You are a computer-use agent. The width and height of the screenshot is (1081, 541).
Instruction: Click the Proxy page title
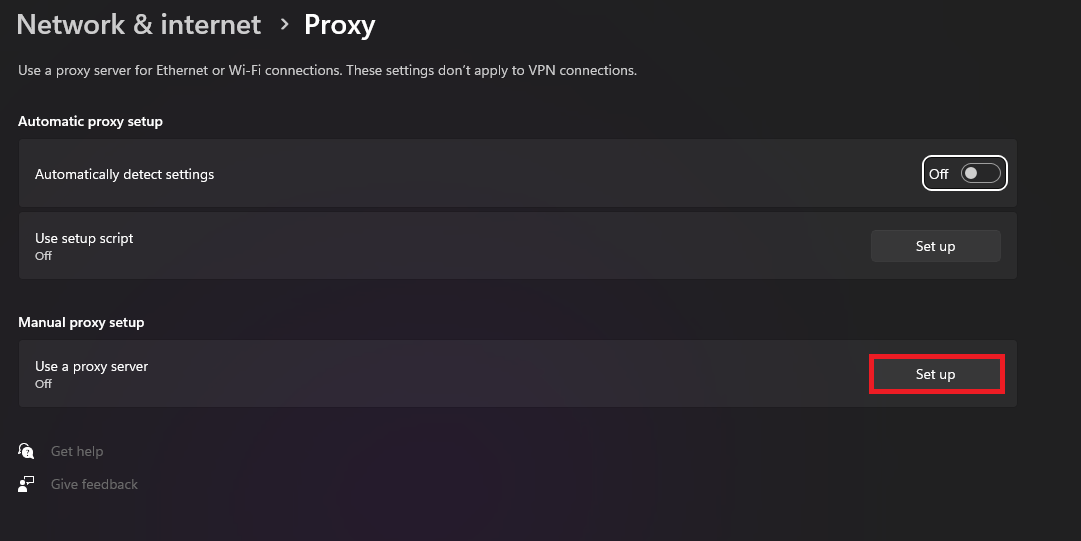tap(339, 24)
